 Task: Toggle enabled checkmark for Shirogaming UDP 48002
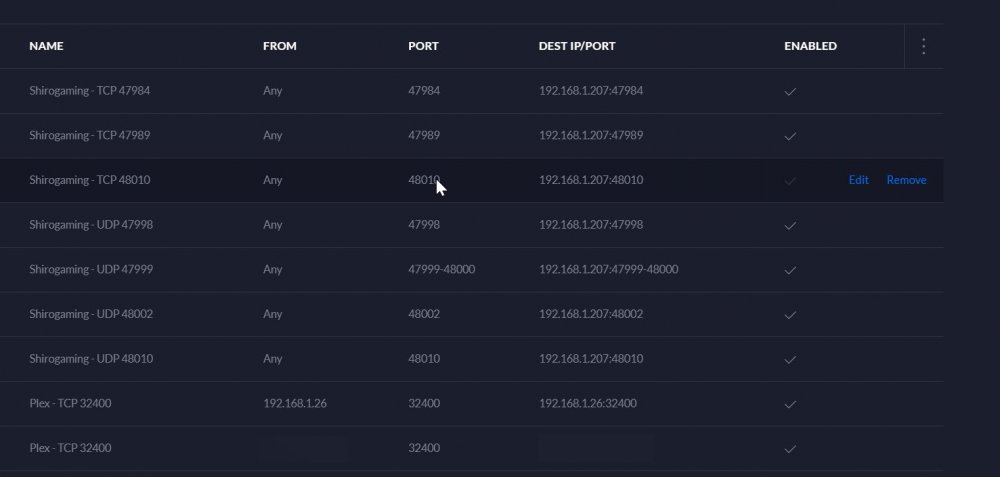pos(790,314)
